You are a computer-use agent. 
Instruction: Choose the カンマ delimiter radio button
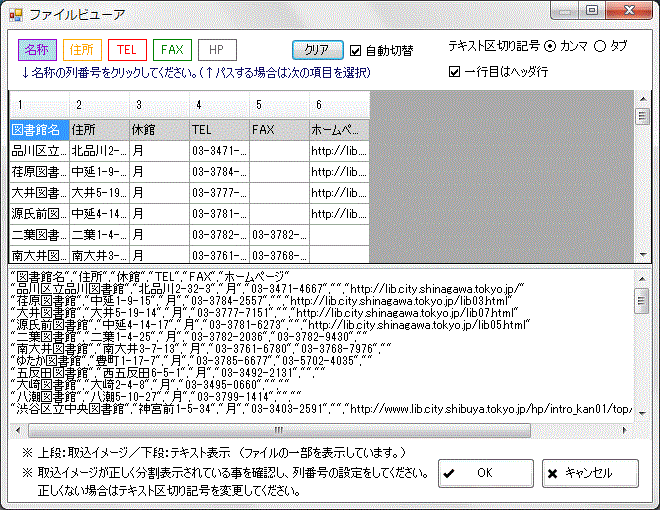coord(551,46)
